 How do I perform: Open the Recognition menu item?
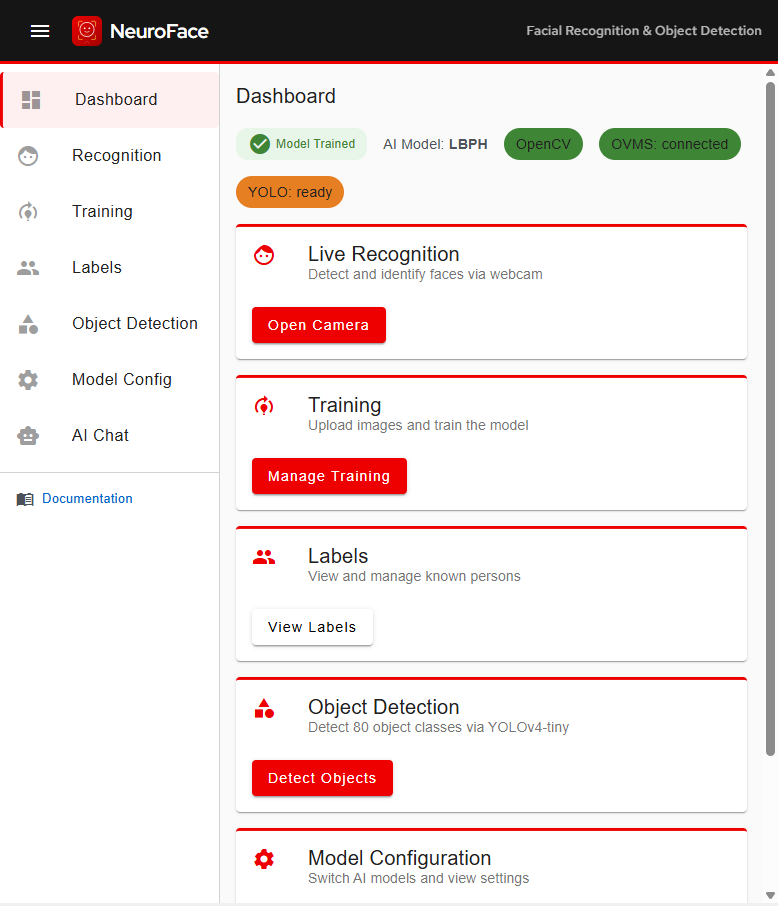[116, 156]
